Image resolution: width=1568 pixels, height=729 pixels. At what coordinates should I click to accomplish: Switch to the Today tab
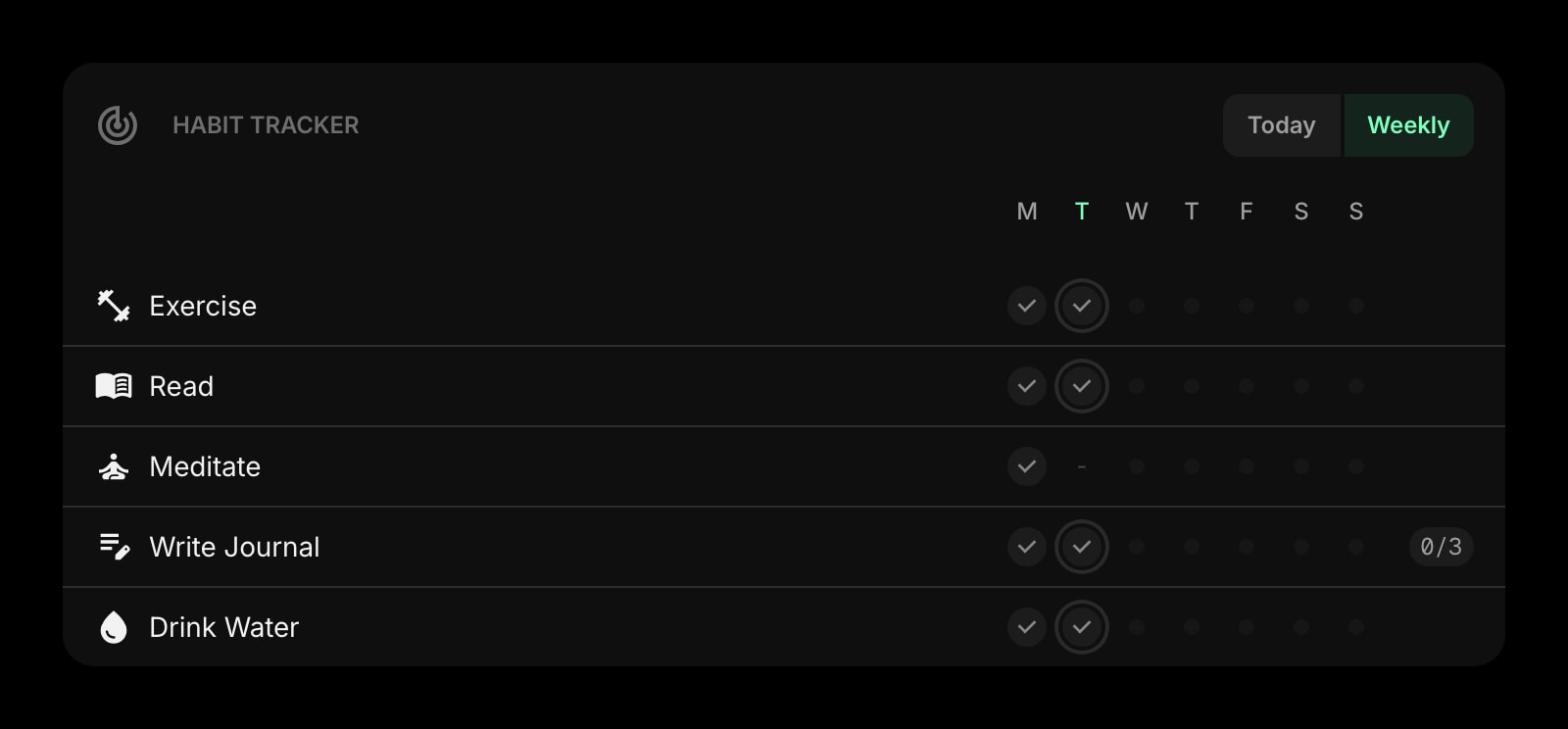1282,125
